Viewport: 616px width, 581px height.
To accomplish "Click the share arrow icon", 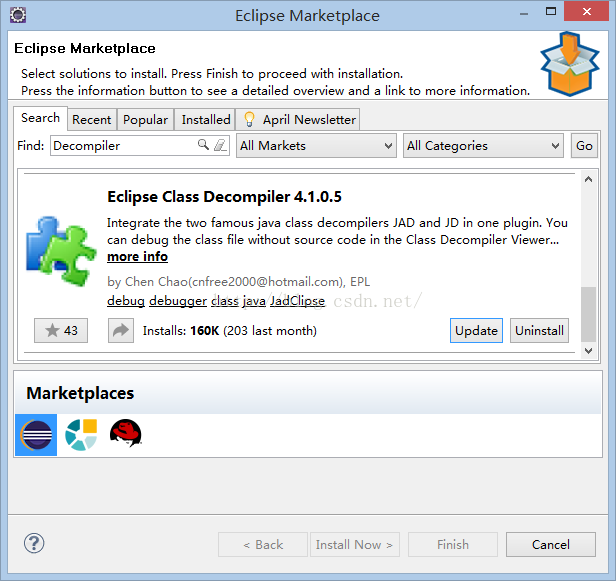I will click(121, 330).
